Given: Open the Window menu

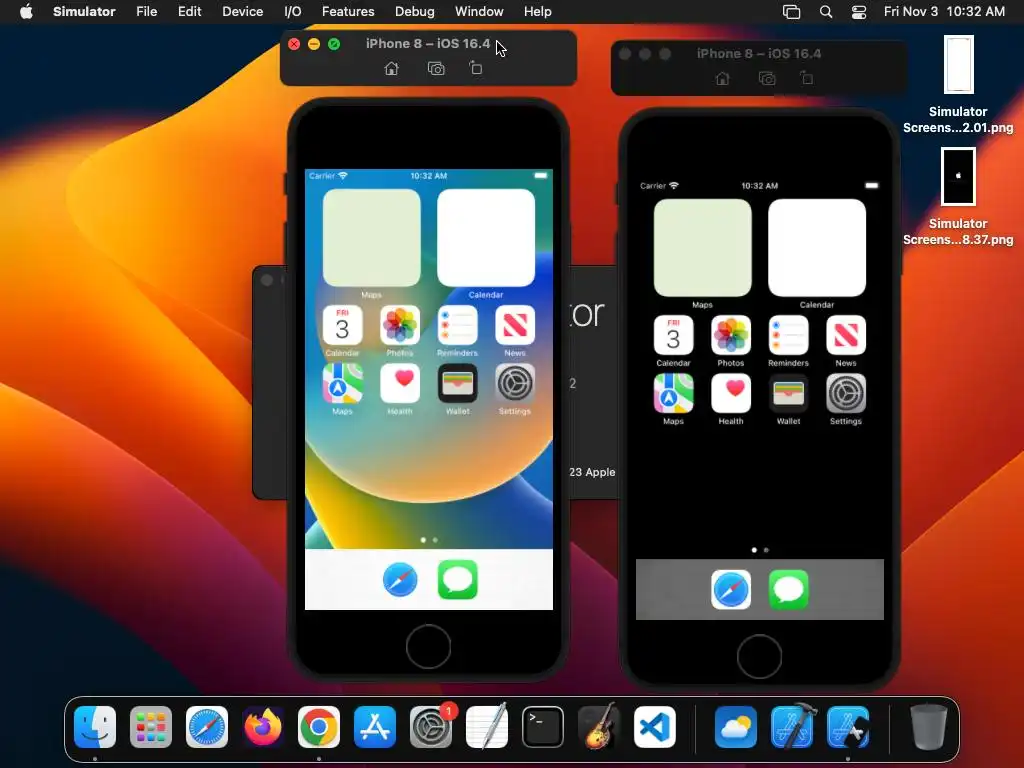Looking at the screenshot, I should click(479, 12).
